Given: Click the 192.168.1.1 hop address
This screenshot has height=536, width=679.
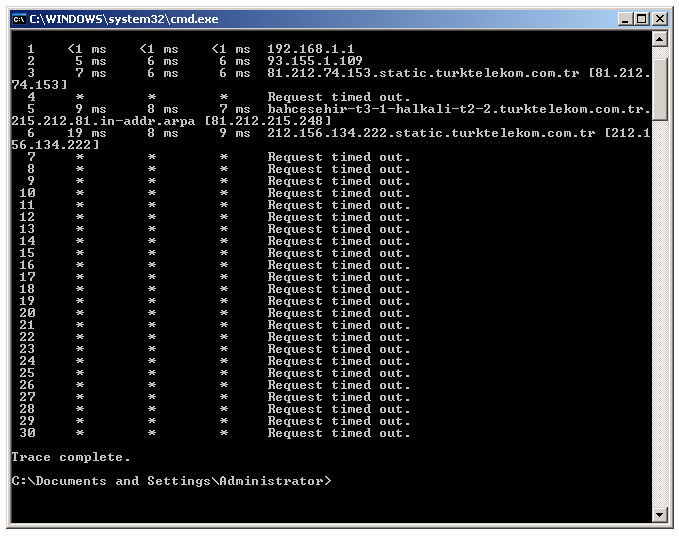Looking at the screenshot, I should tap(310, 49).
